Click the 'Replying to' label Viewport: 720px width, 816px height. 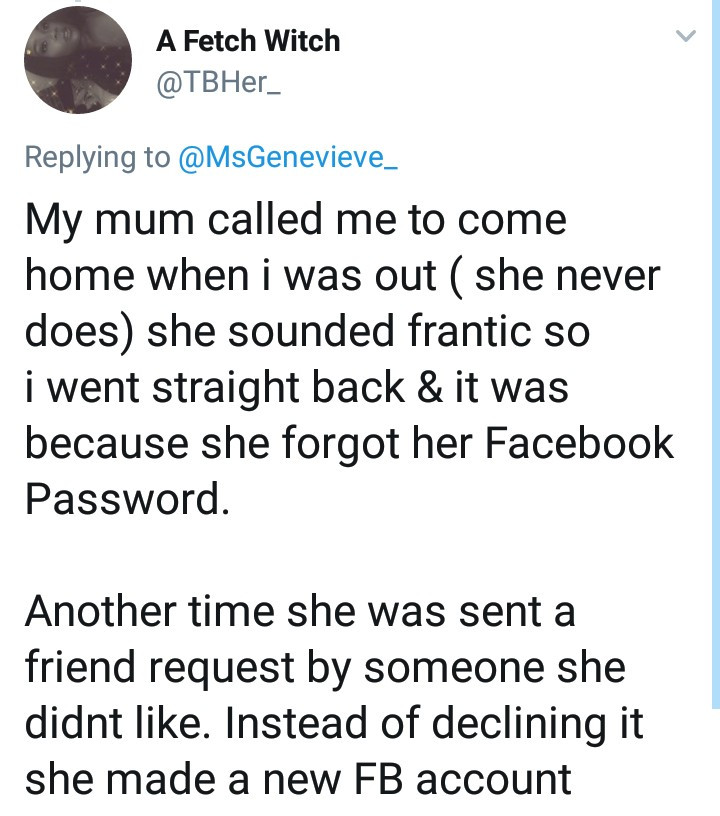(97, 157)
